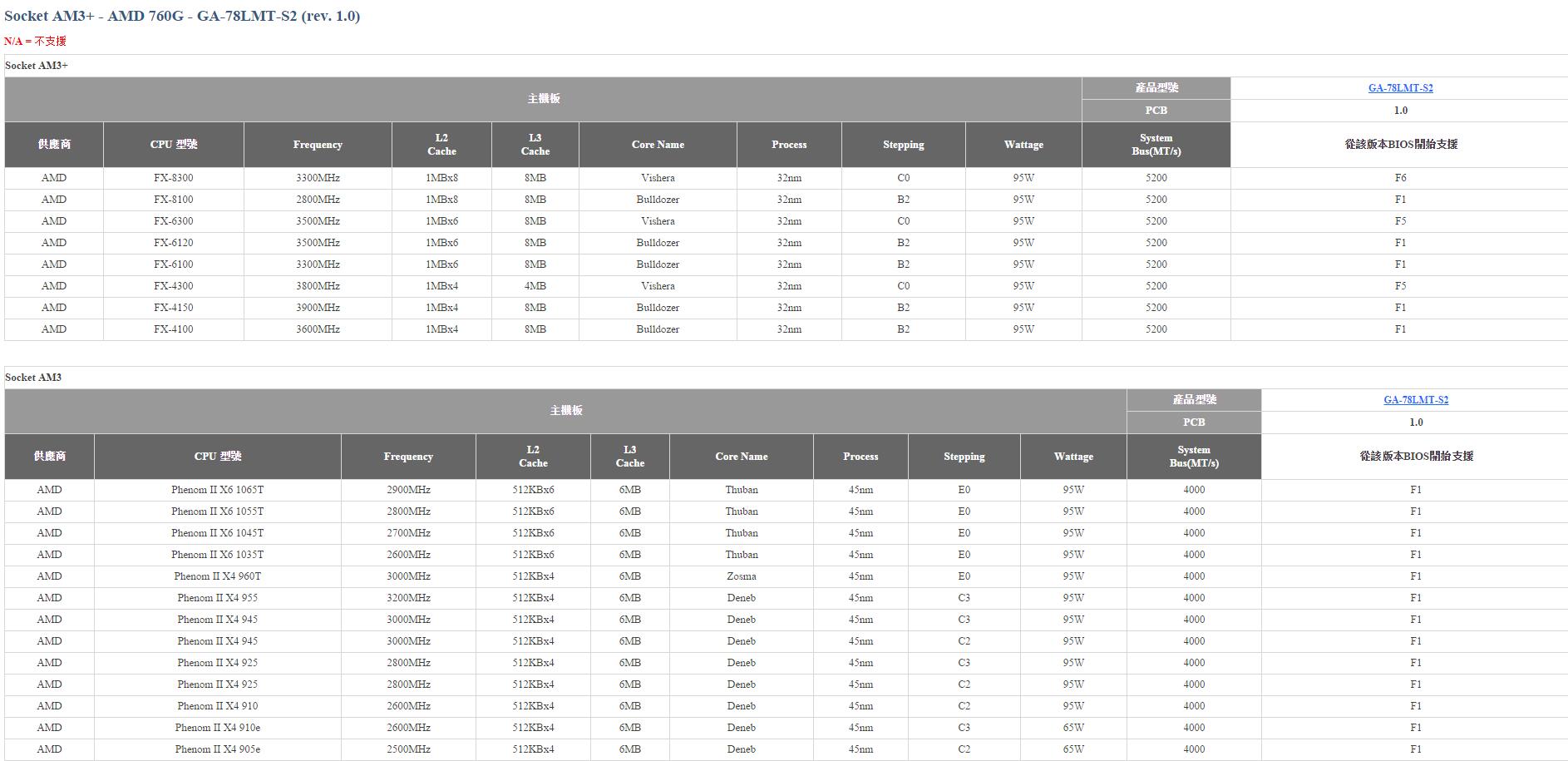Click the FX-8100 CPU model cell
Image resolution: width=1568 pixels, height=761 pixels.
pyautogui.click(x=174, y=200)
